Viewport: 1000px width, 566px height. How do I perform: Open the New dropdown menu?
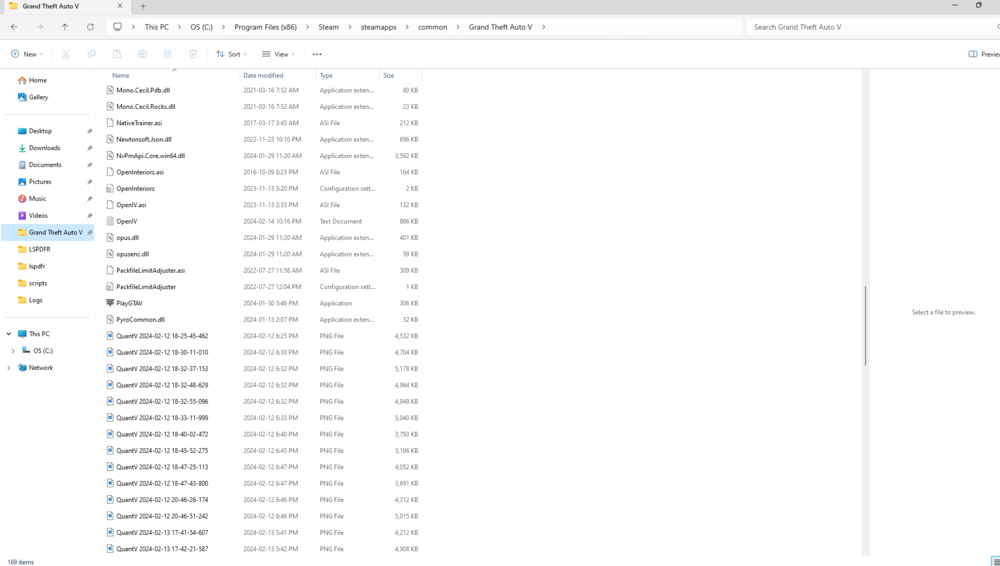point(27,54)
